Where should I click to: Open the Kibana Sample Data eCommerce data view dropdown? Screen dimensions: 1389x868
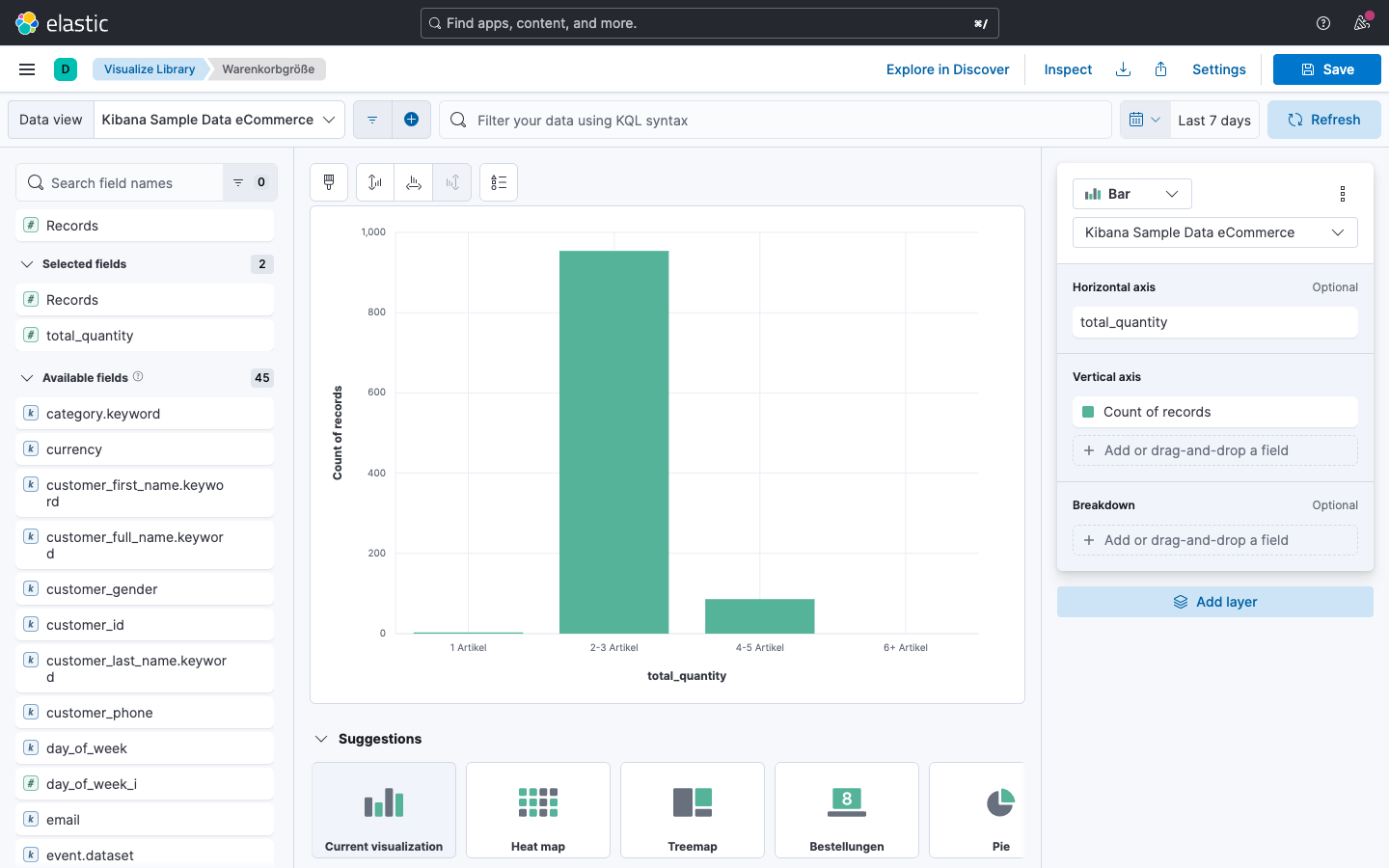coord(219,120)
